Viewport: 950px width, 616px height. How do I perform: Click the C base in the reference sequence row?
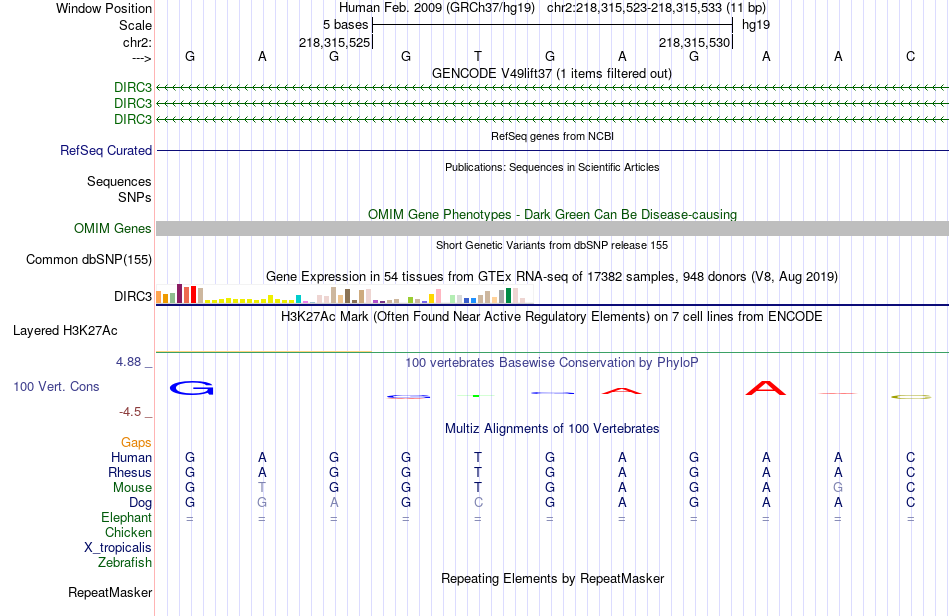910,56
